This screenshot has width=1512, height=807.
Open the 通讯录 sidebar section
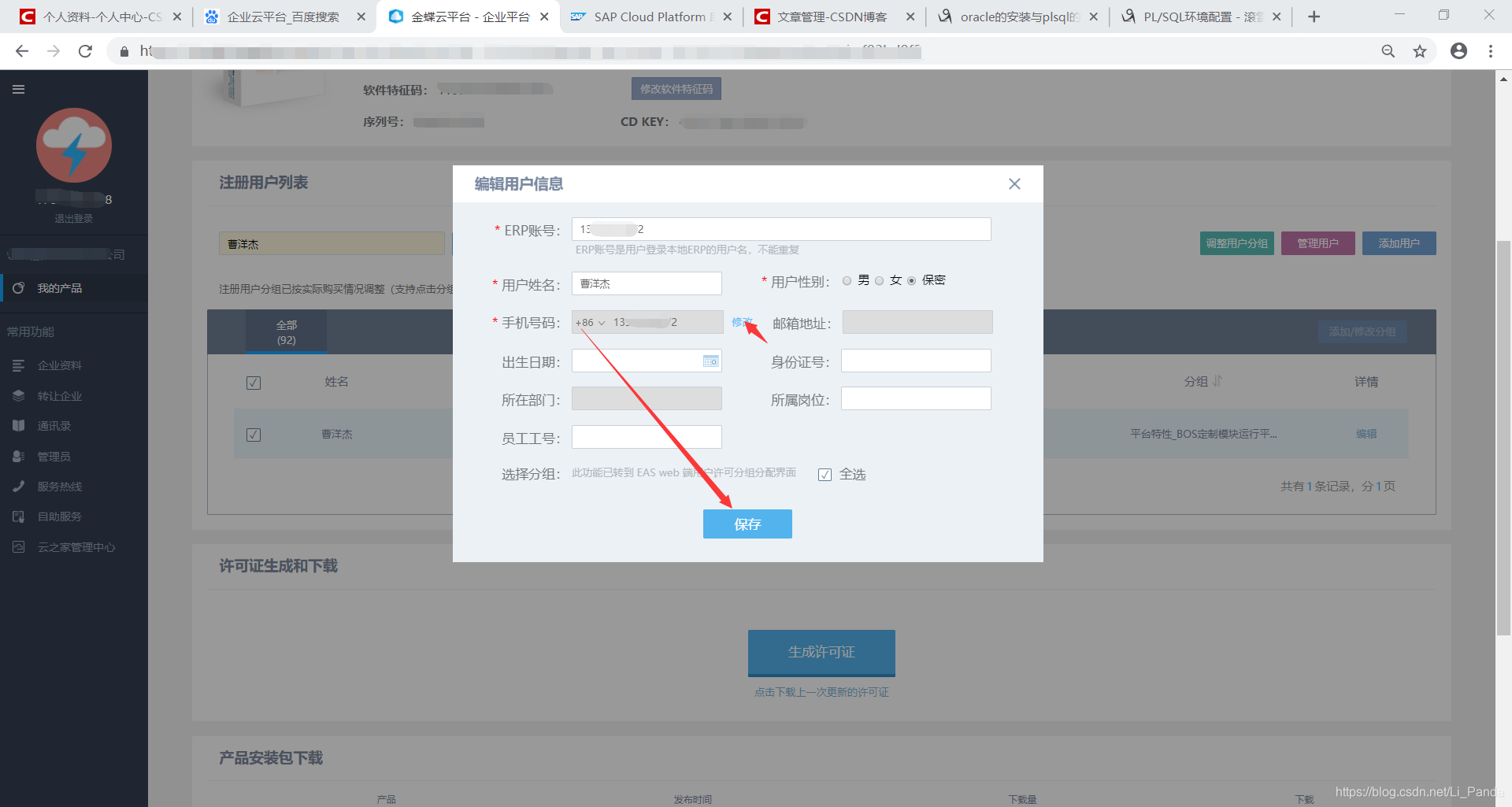pyautogui.click(x=54, y=425)
